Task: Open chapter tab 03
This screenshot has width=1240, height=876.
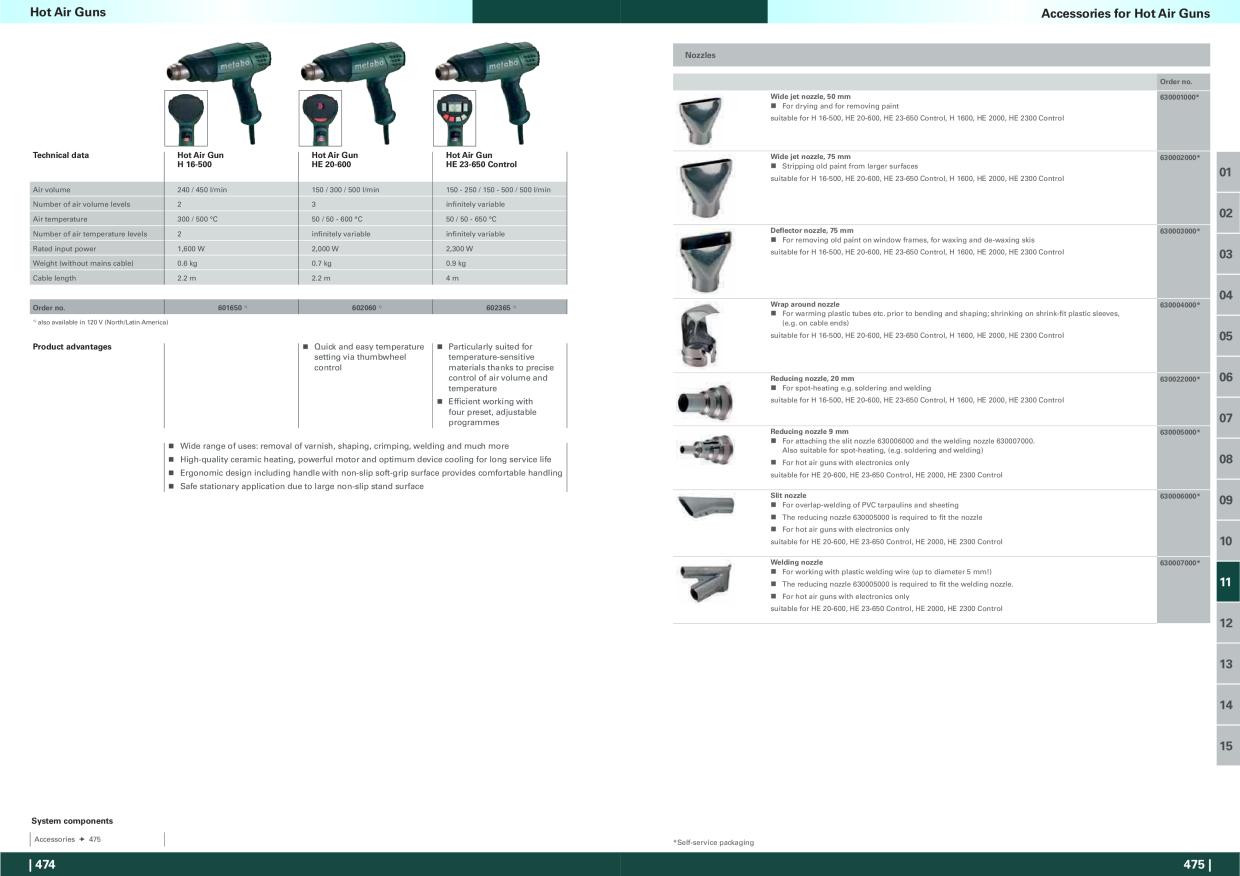Action: [1228, 254]
